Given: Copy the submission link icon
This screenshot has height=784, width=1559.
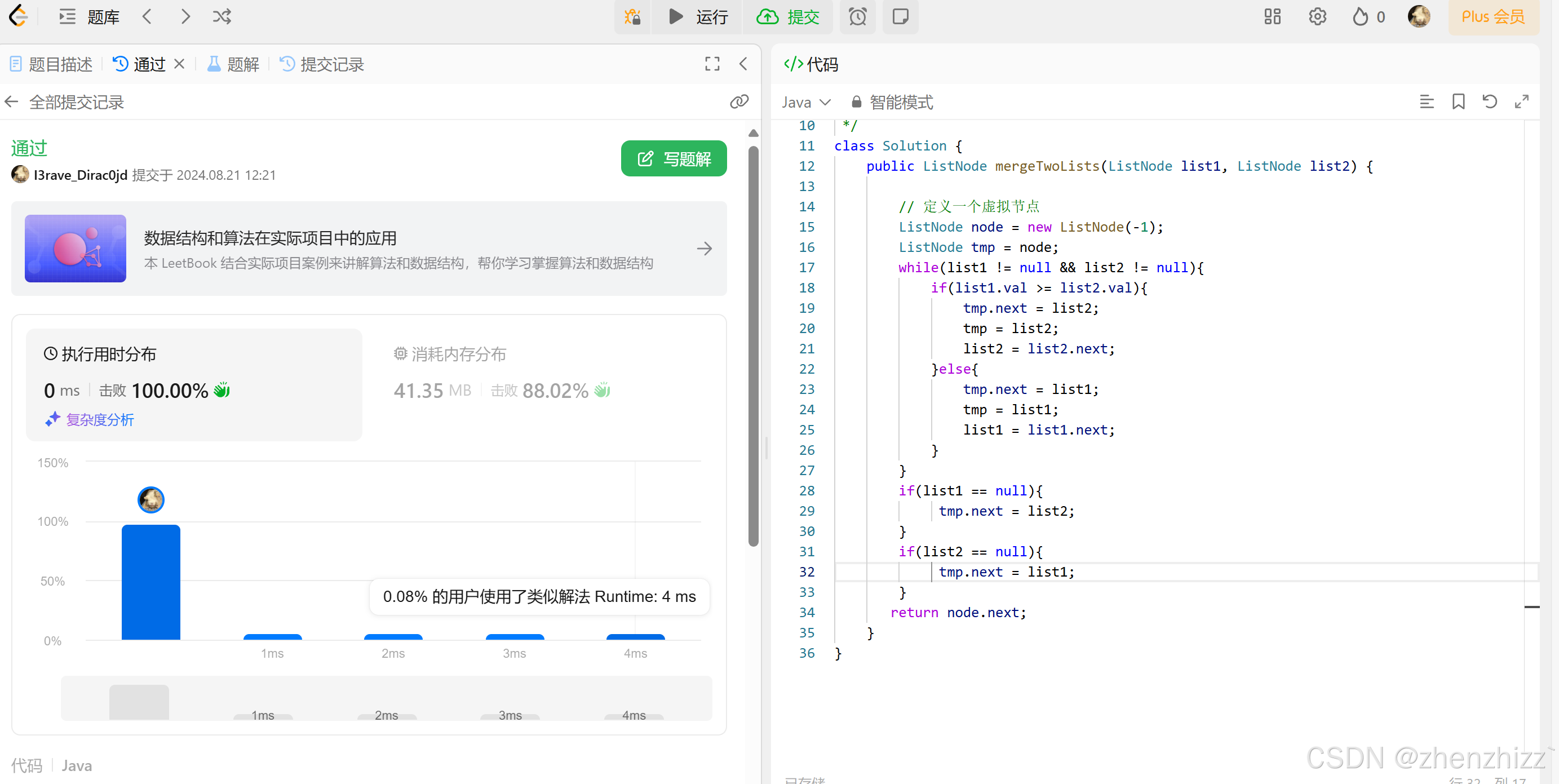Looking at the screenshot, I should [x=739, y=101].
